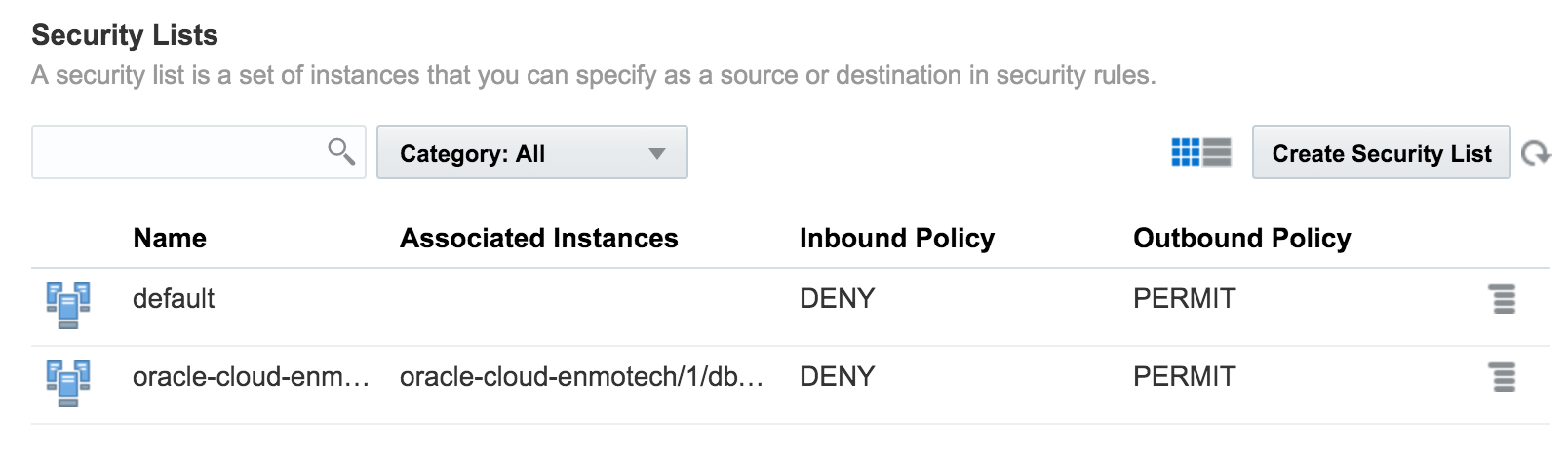Open actions menu for default row
Image resolution: width=1568 pixels, height=452 pixels.
click(1504, 299)
